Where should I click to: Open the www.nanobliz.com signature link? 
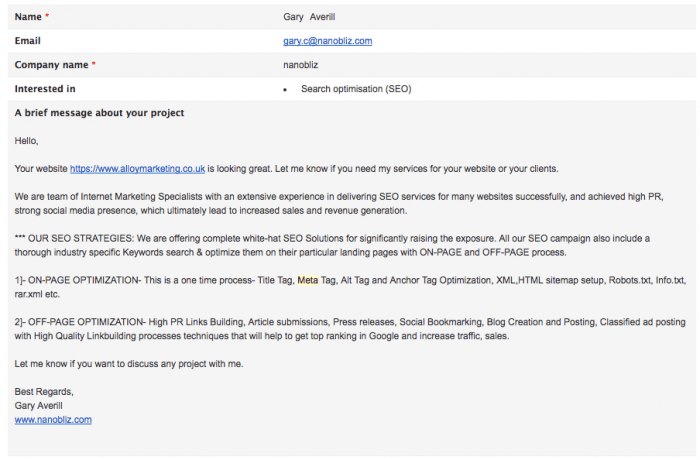coord(53,420)
